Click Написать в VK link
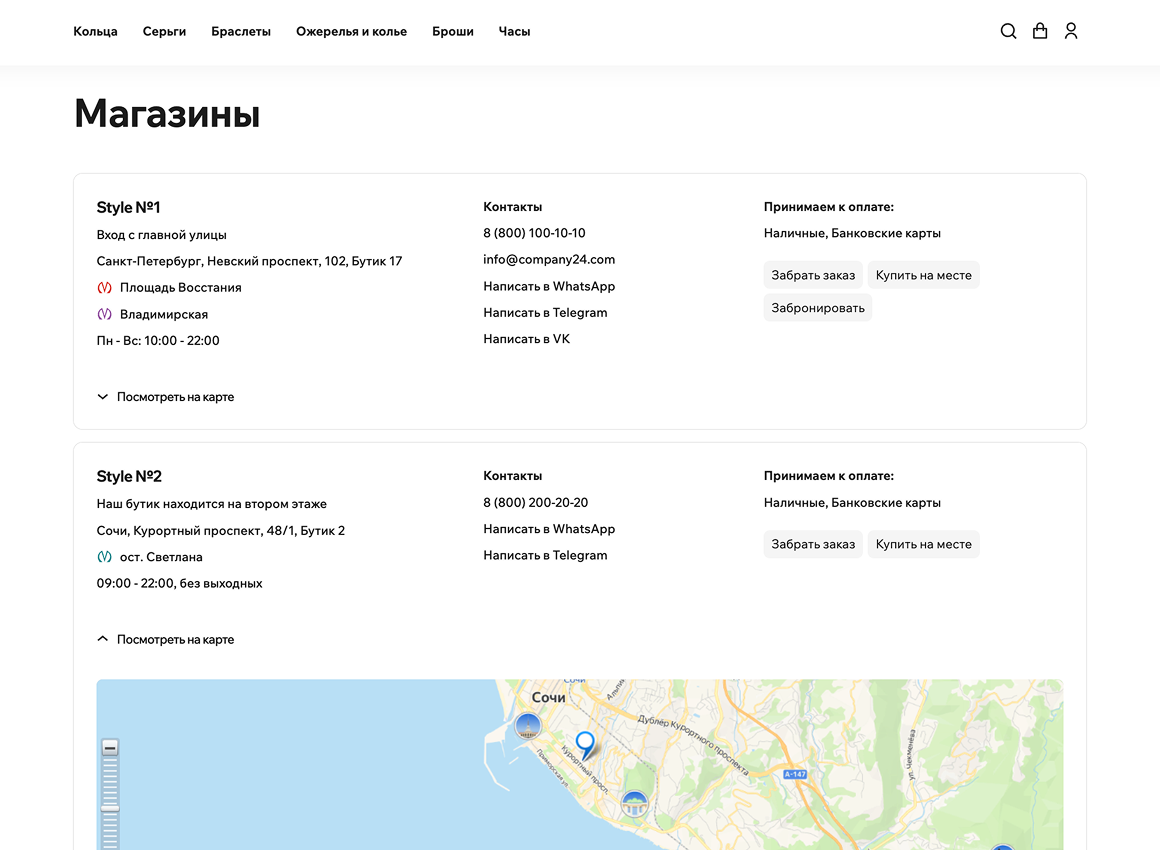The image size is (1160, 850). point(526,339)
